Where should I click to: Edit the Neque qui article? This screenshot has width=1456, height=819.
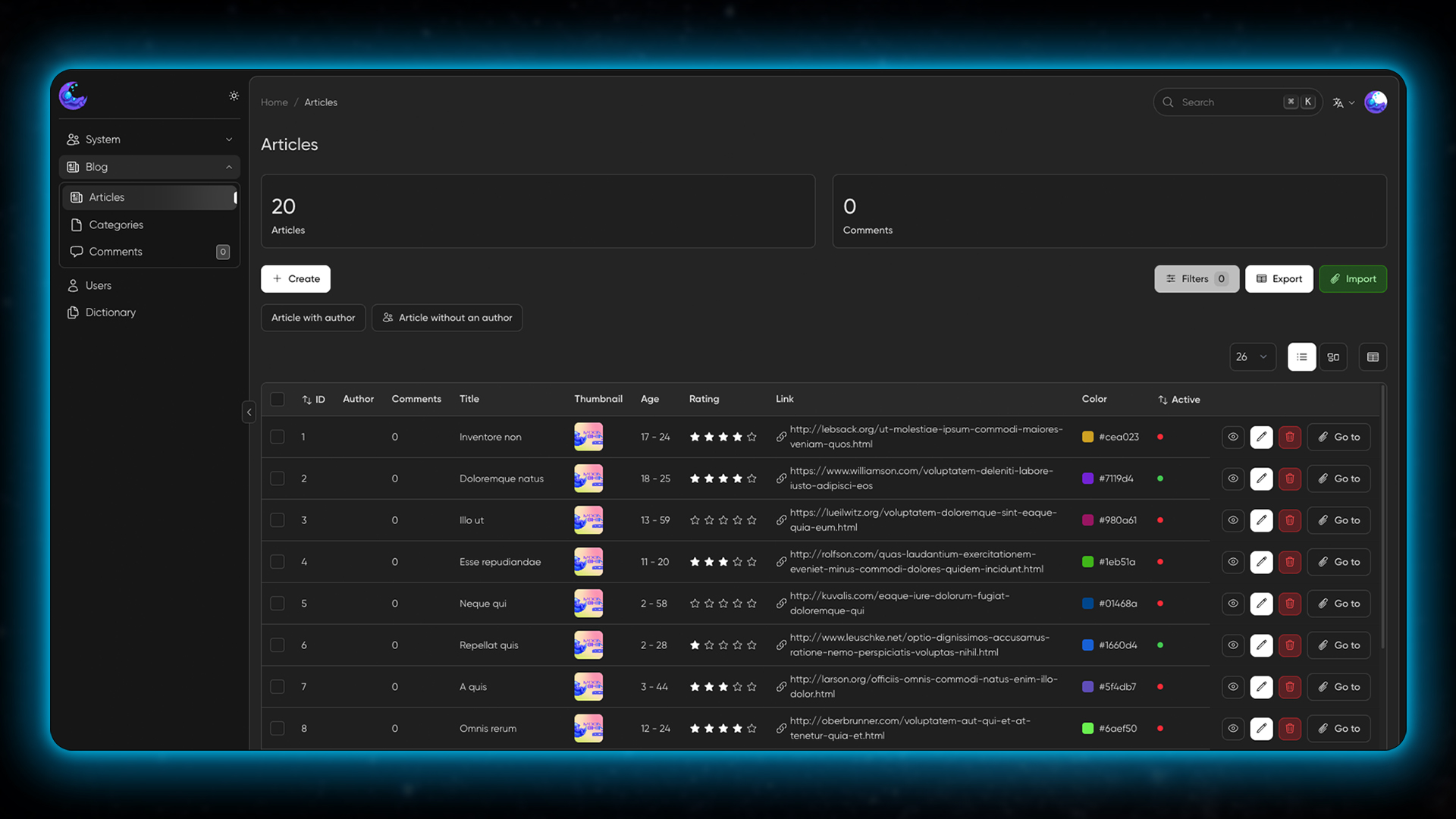tap(1261, 604)
